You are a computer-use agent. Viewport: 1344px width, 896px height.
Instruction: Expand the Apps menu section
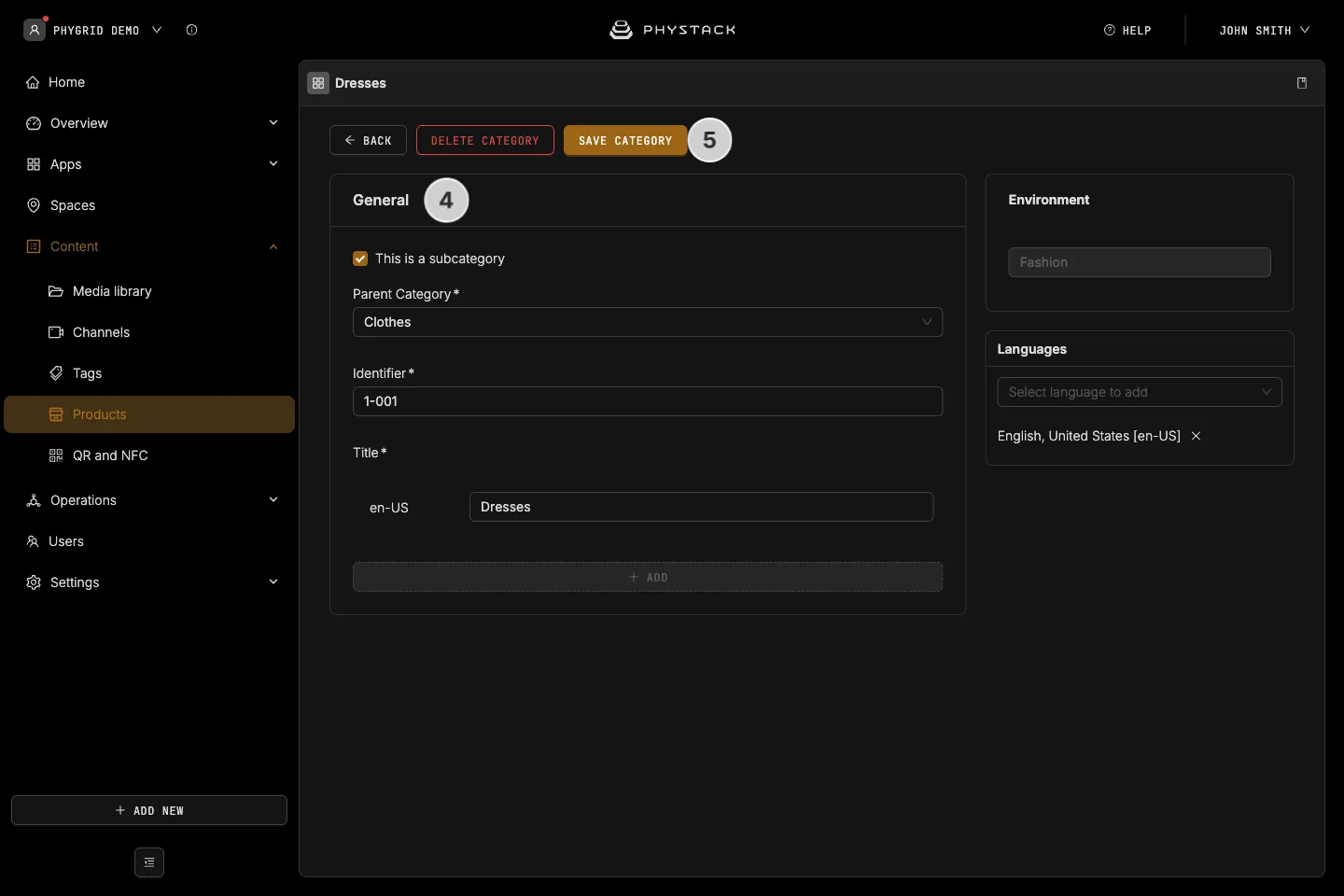pyautogui.click(x=149, y=164)
